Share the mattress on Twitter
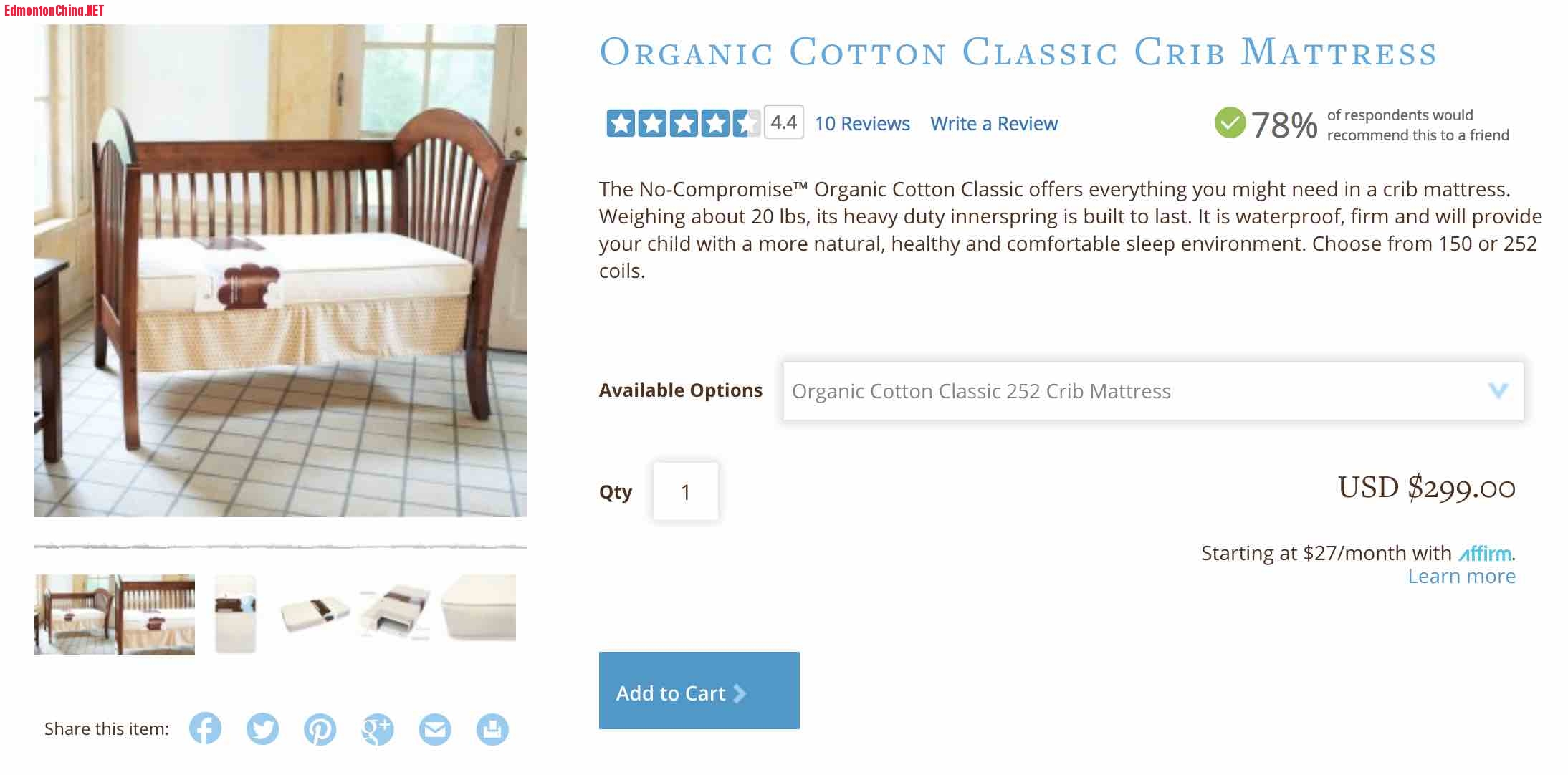1568x775 pixels. point(262,729)
